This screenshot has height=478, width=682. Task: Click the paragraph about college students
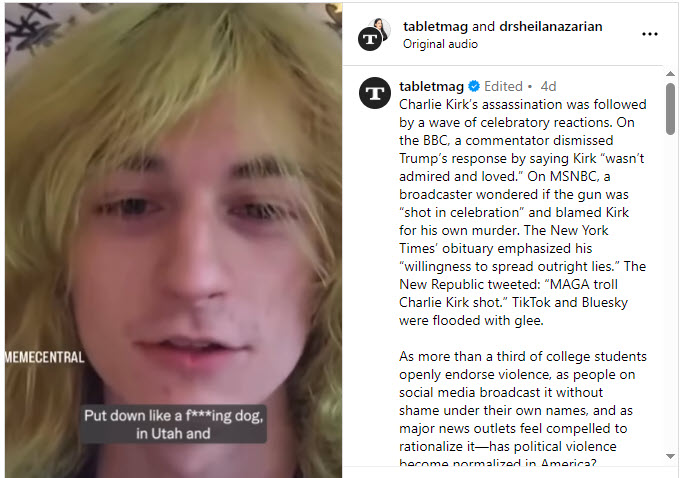[x=522, y=410]
